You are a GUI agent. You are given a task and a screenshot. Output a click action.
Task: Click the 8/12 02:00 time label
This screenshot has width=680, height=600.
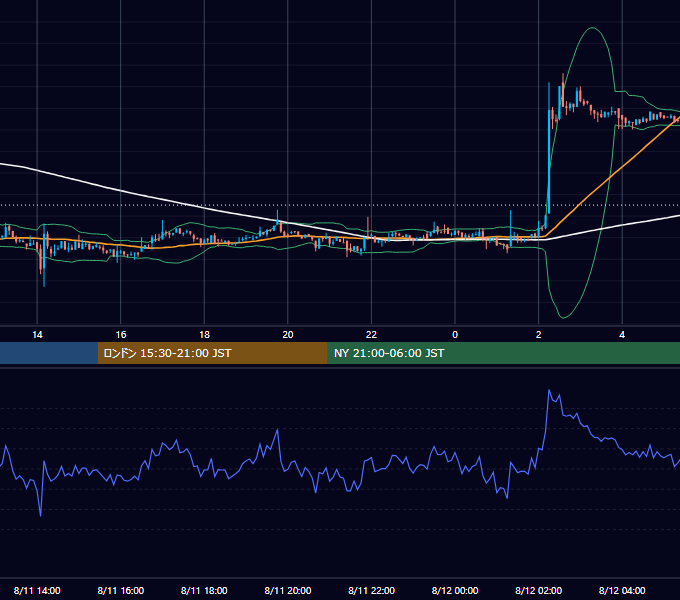click(539, 590)
